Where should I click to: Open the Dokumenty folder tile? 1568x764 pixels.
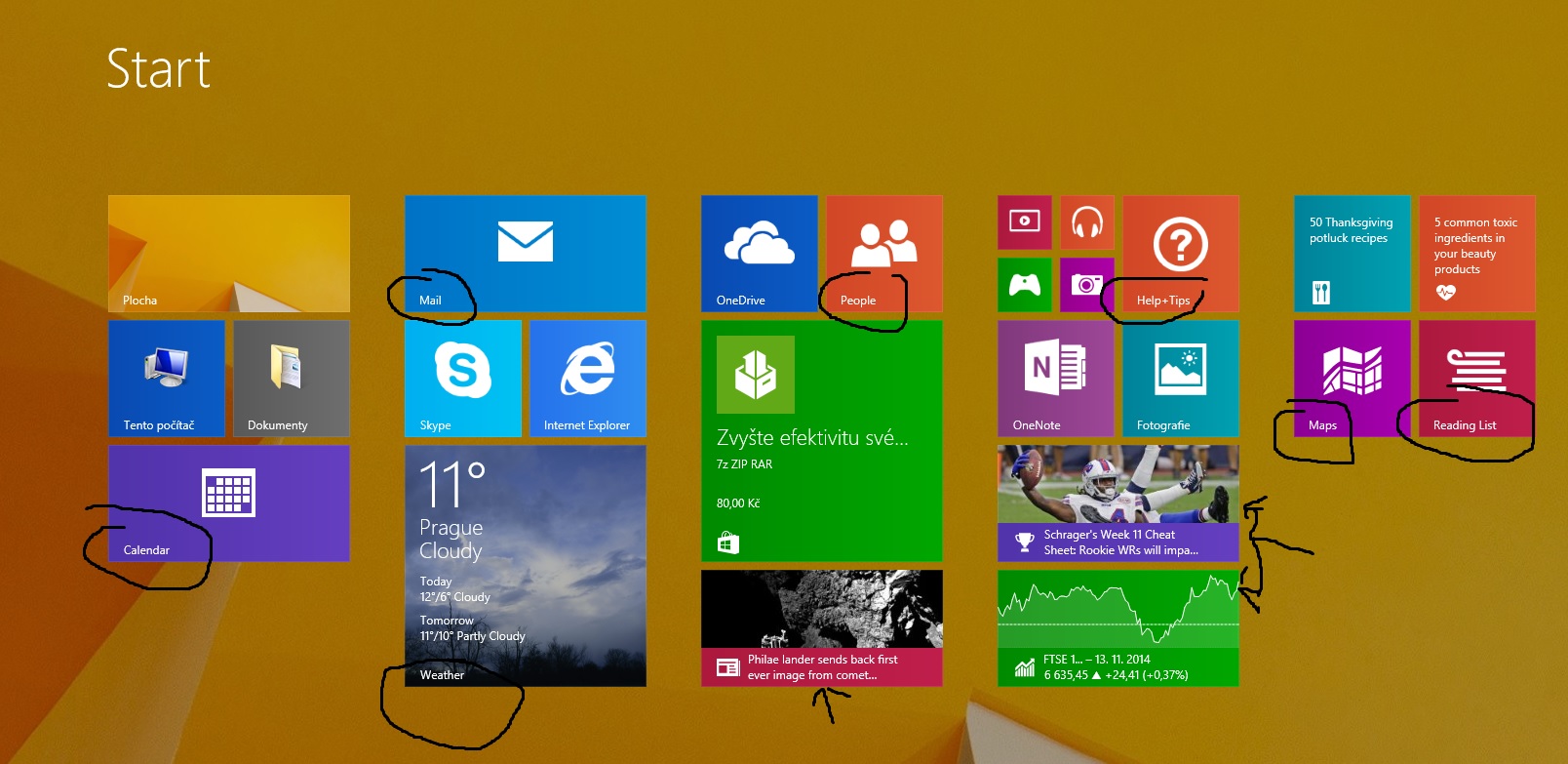(292, 379)
